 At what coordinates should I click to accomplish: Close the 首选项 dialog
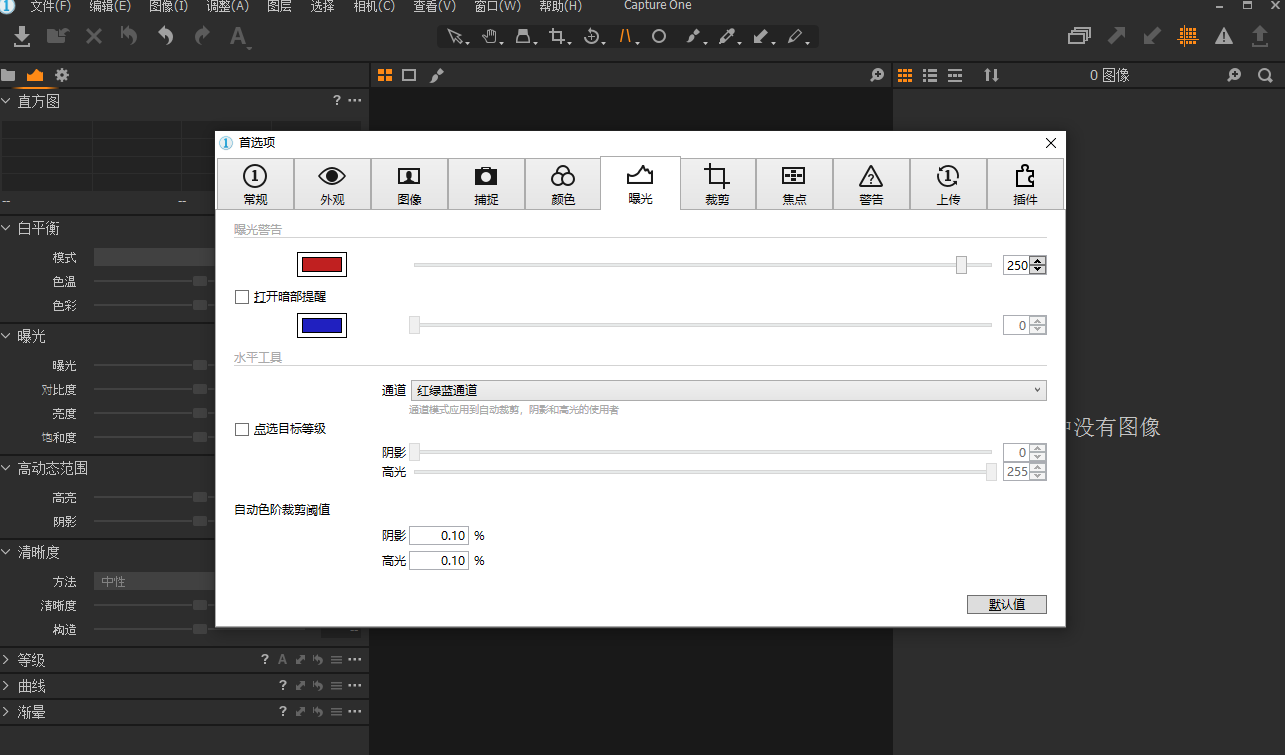click(1051, 143)
